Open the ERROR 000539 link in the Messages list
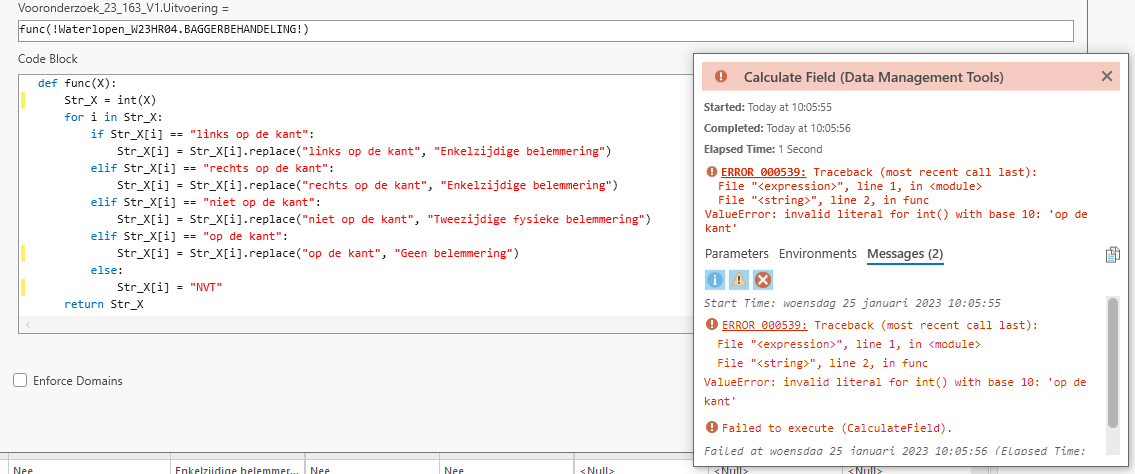Screen dimensions: 1135x474 click(766, 325)
